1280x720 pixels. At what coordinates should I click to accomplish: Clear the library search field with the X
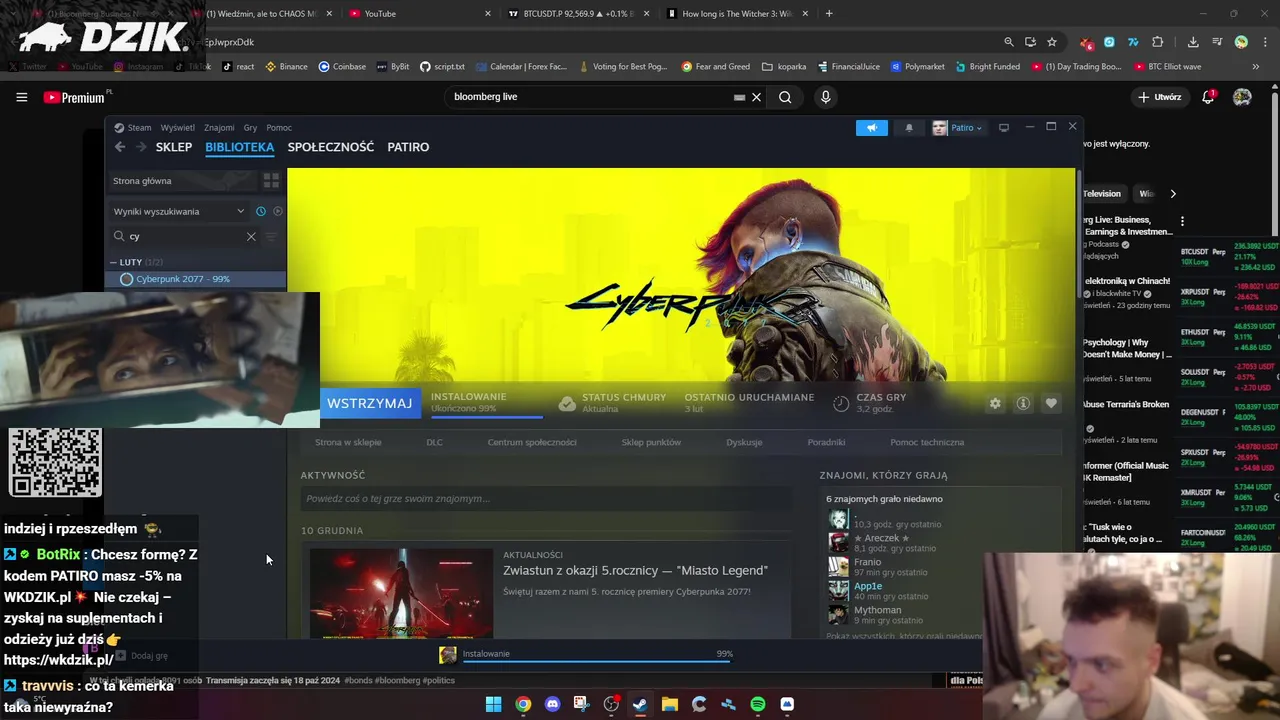pos(251,237)
